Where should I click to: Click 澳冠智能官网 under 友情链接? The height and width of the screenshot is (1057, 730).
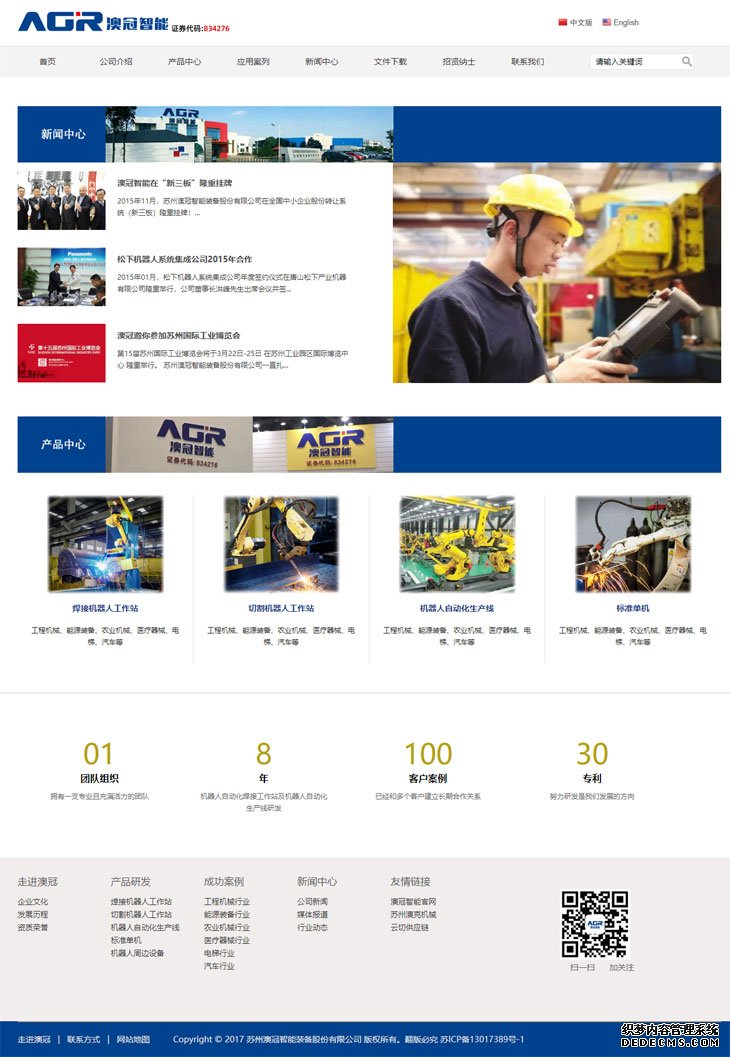click(413, 902)
